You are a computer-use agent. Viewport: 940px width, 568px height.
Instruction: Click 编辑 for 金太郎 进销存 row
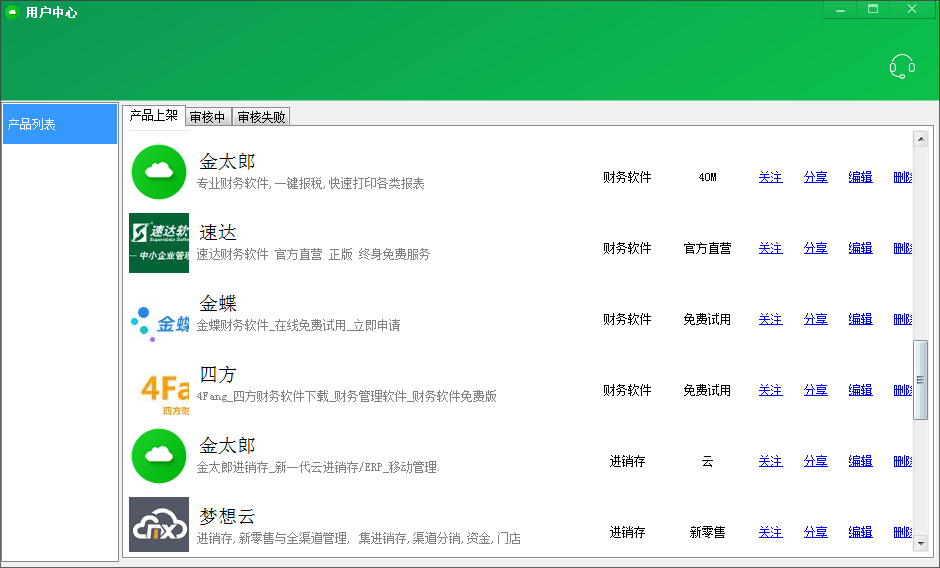(x=860, y=461)
